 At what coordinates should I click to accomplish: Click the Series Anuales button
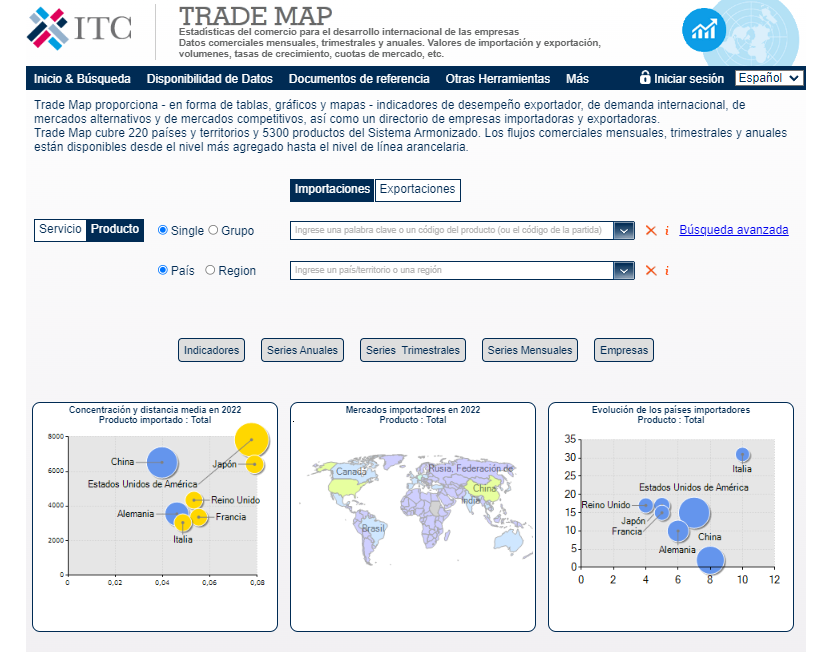click(x=302, y=350)
